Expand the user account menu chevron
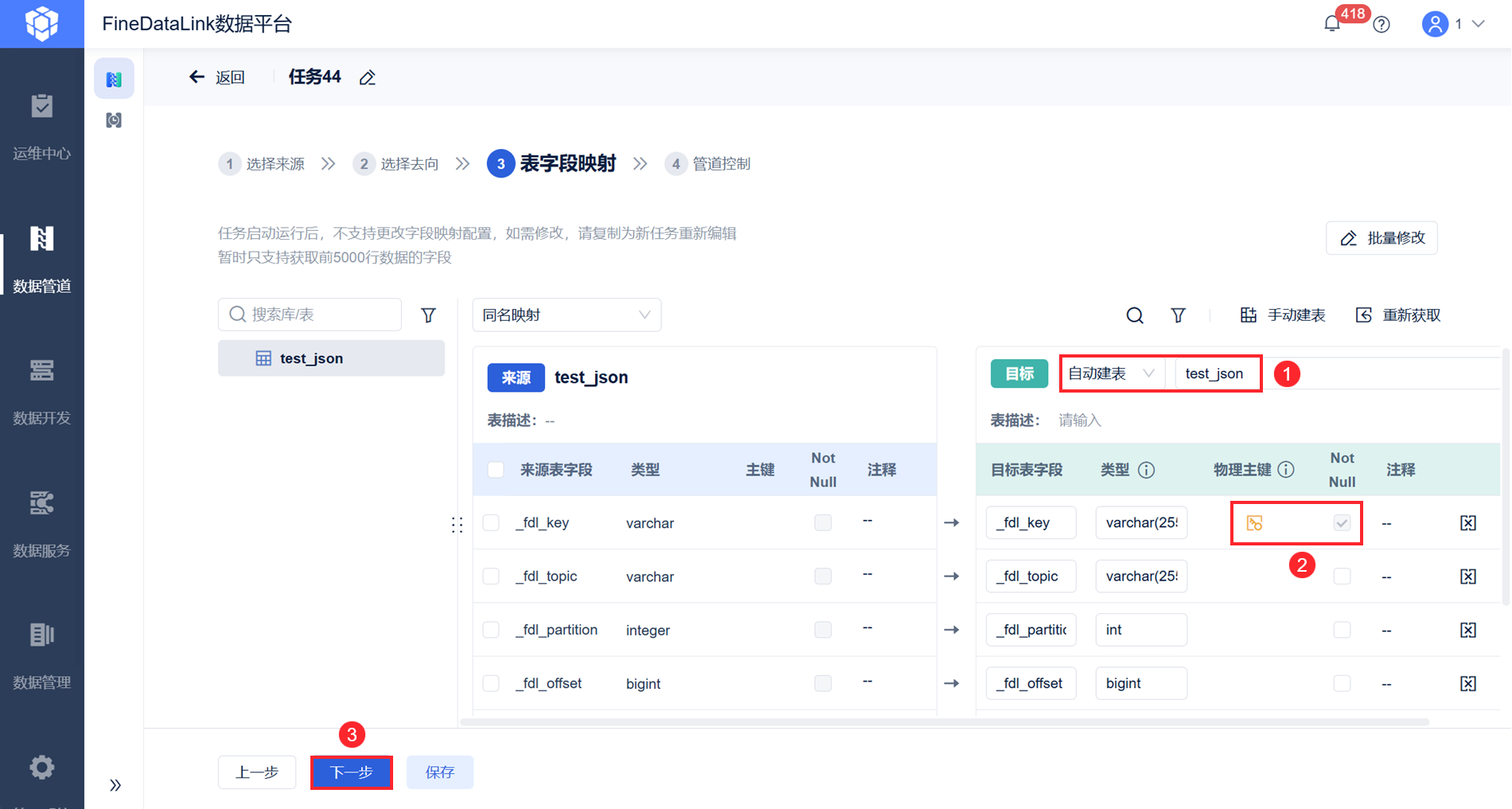 click(x=1479, y=24)
